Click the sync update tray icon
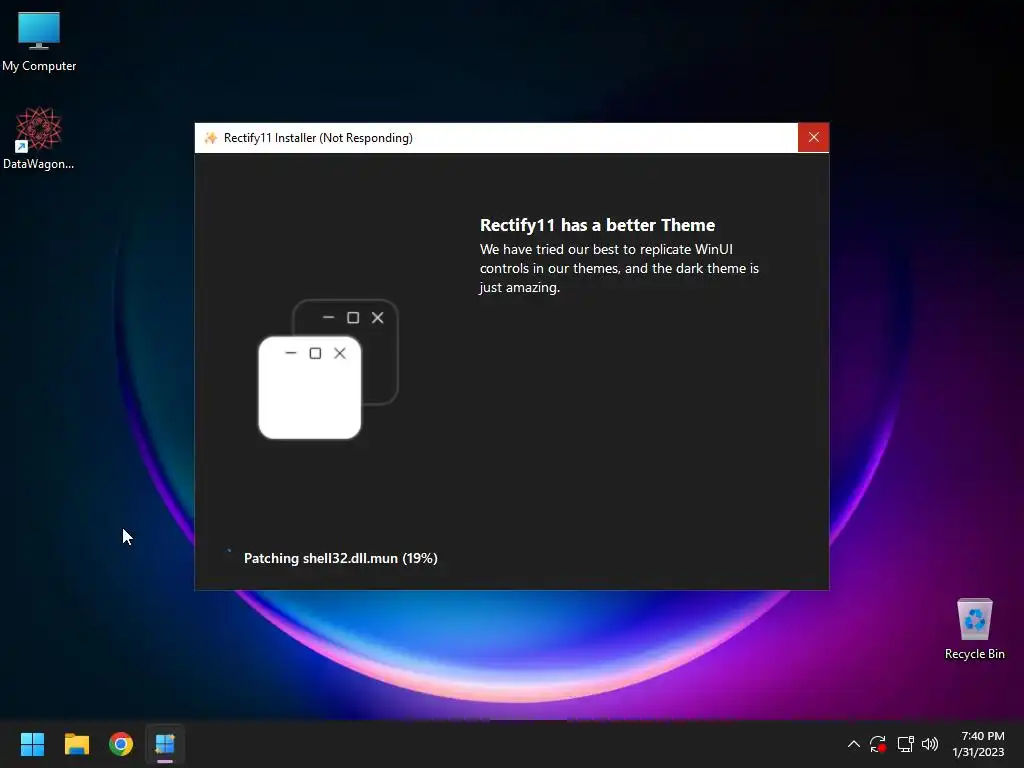 [x=878, y=744]
